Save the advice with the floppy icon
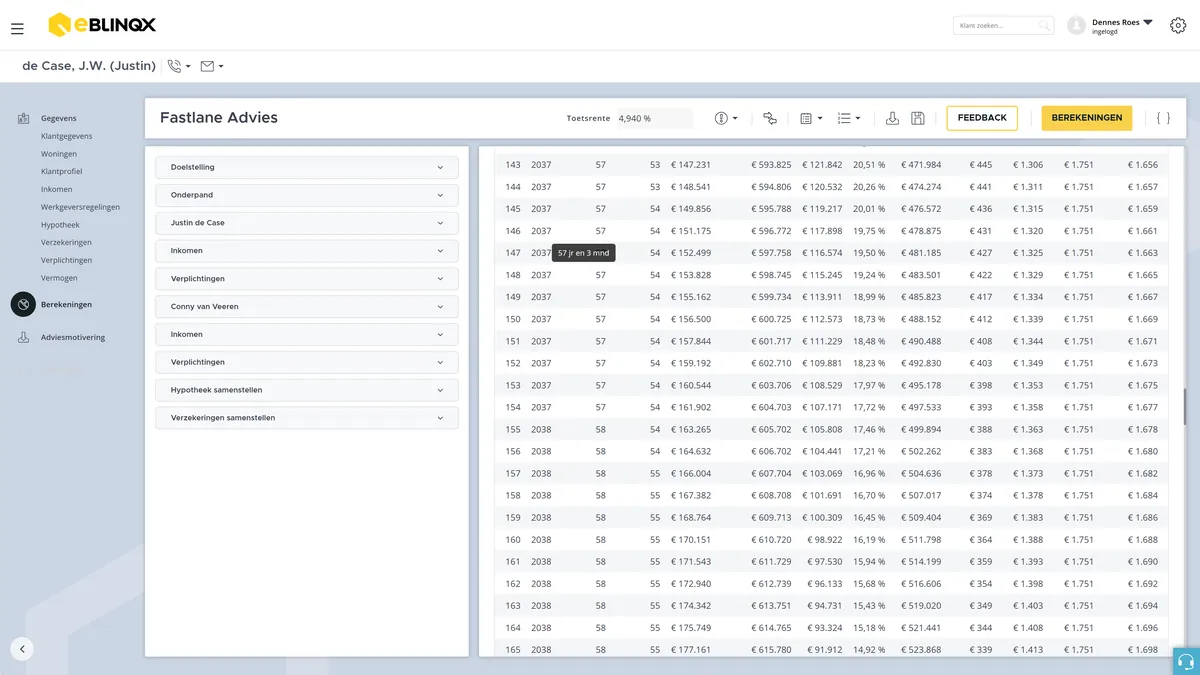 (918, 118)
